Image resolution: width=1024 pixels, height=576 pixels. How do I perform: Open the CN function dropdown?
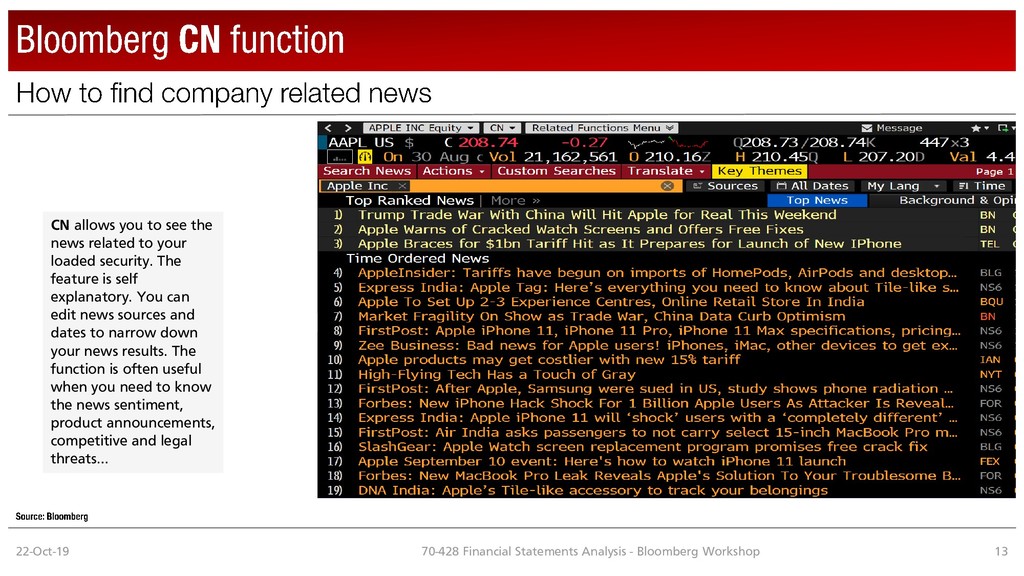(502, 128)
